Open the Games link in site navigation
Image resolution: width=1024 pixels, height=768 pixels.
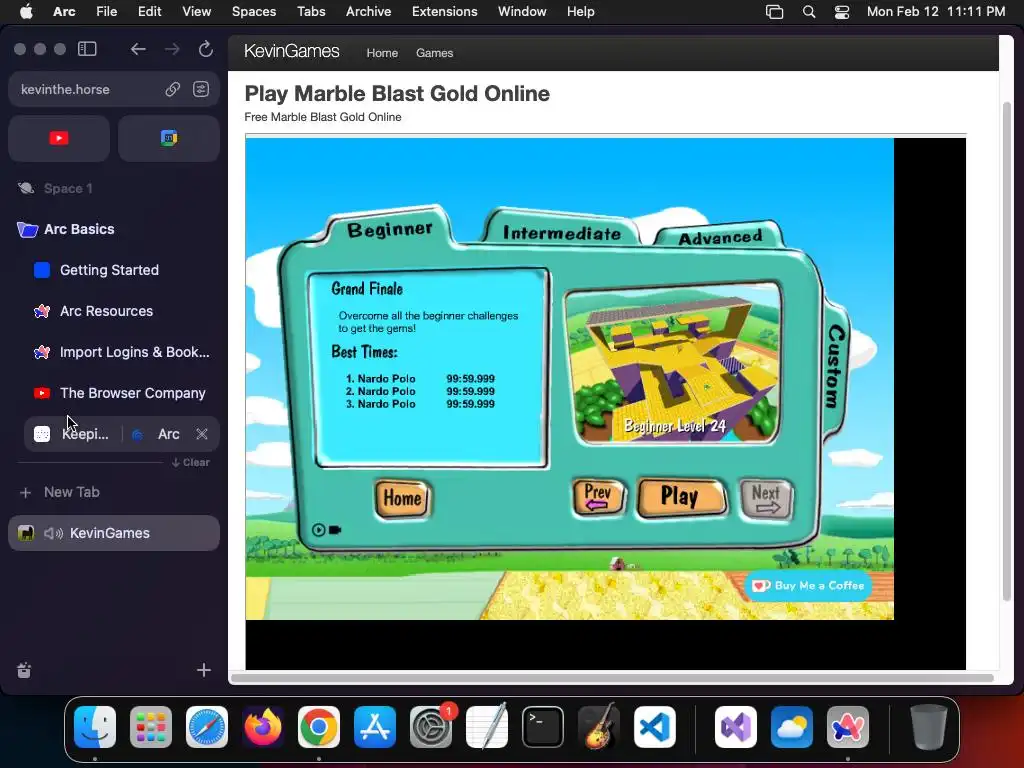(434, 53)
